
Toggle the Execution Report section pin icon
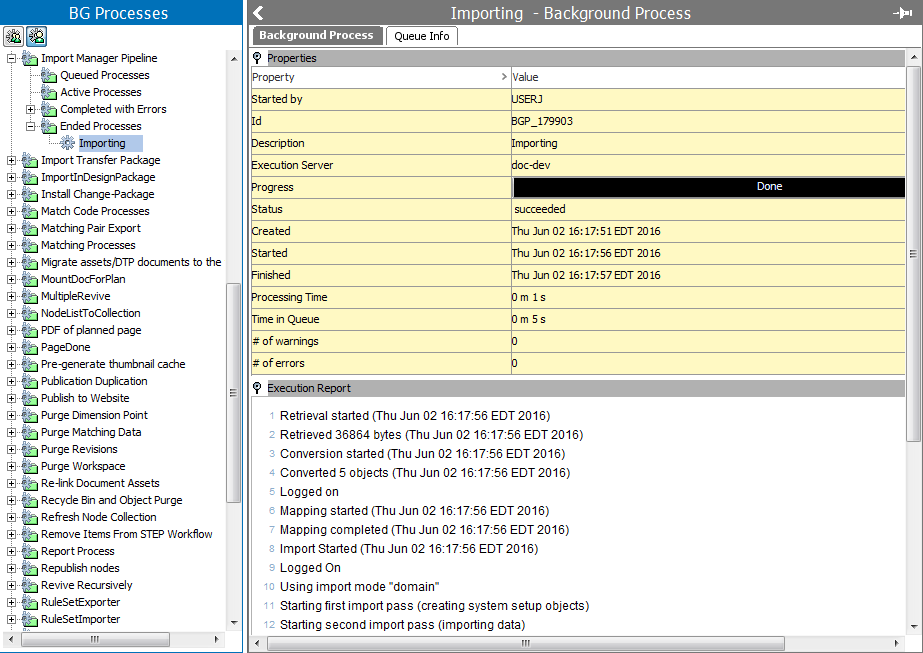pos(258,388)
